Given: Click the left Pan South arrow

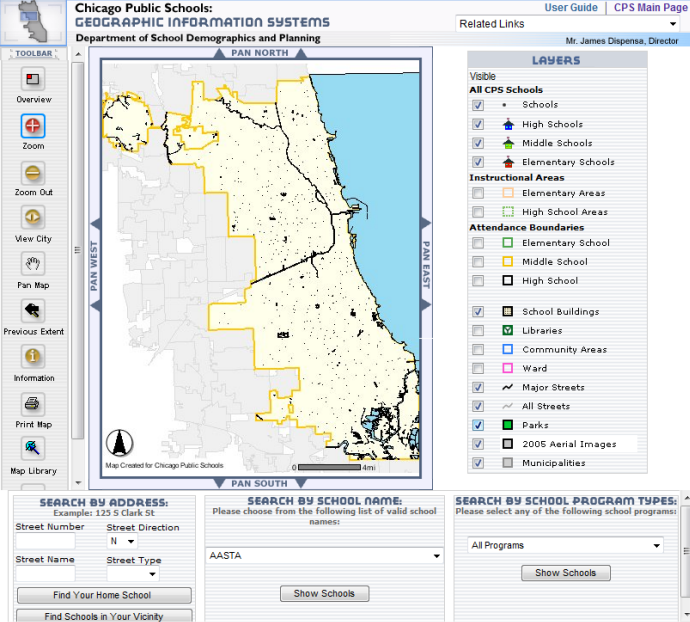Looking at the screenshot, I should pos(219,483).
